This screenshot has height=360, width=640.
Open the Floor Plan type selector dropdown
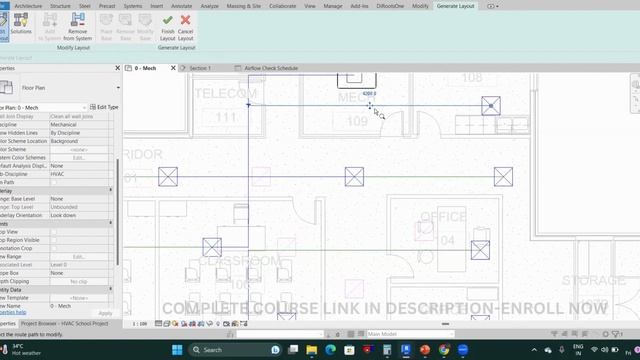(118, 88)
